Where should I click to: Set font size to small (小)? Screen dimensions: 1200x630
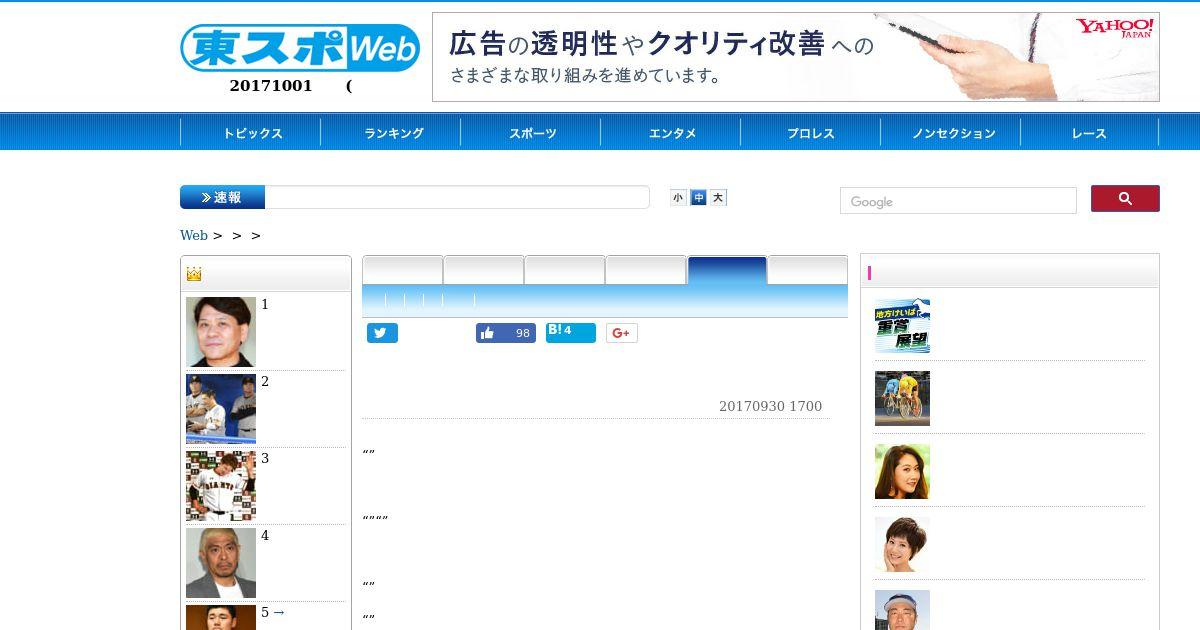(678, 198)
